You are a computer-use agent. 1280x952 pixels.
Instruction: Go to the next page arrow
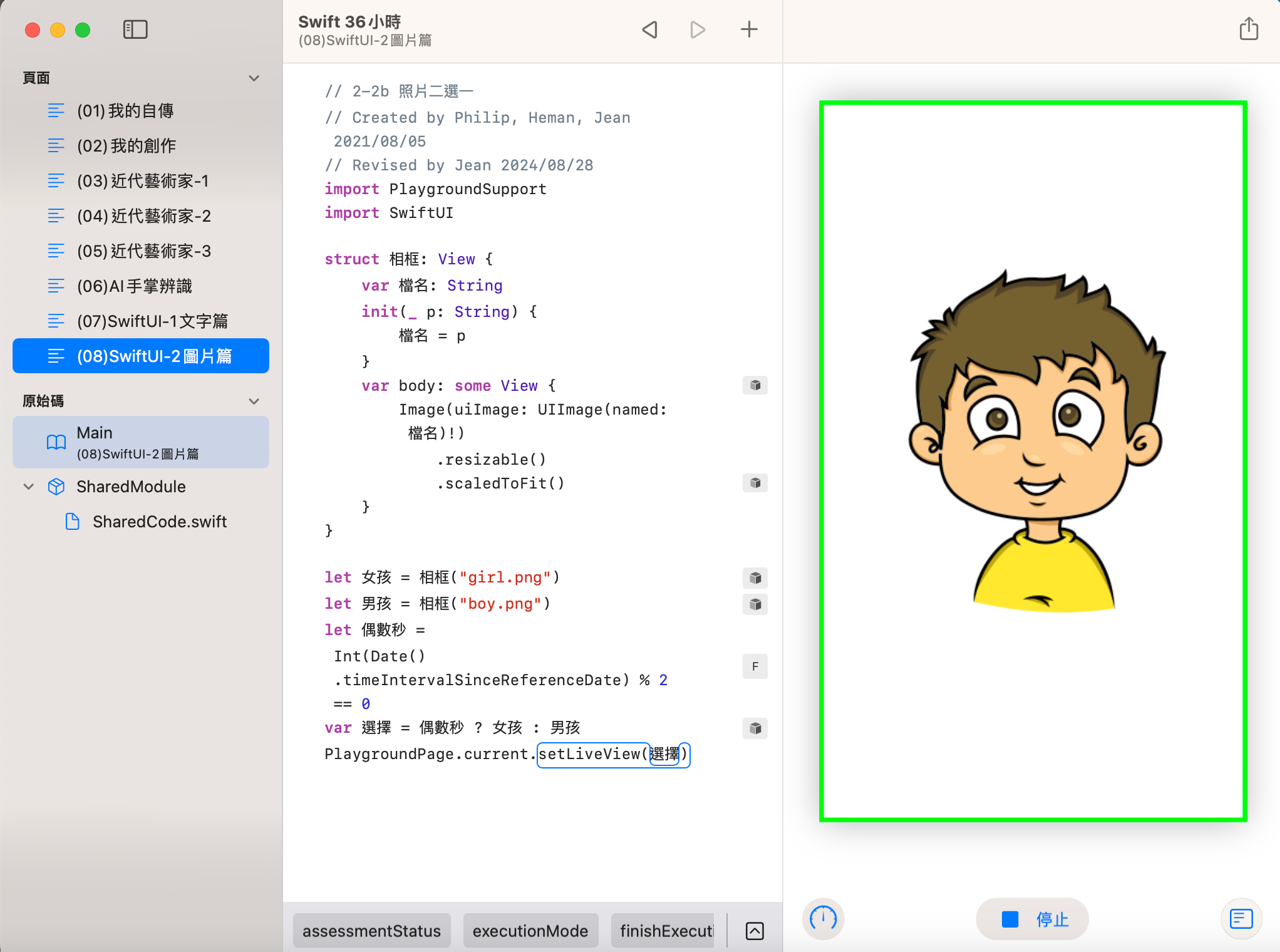[698, 29]
